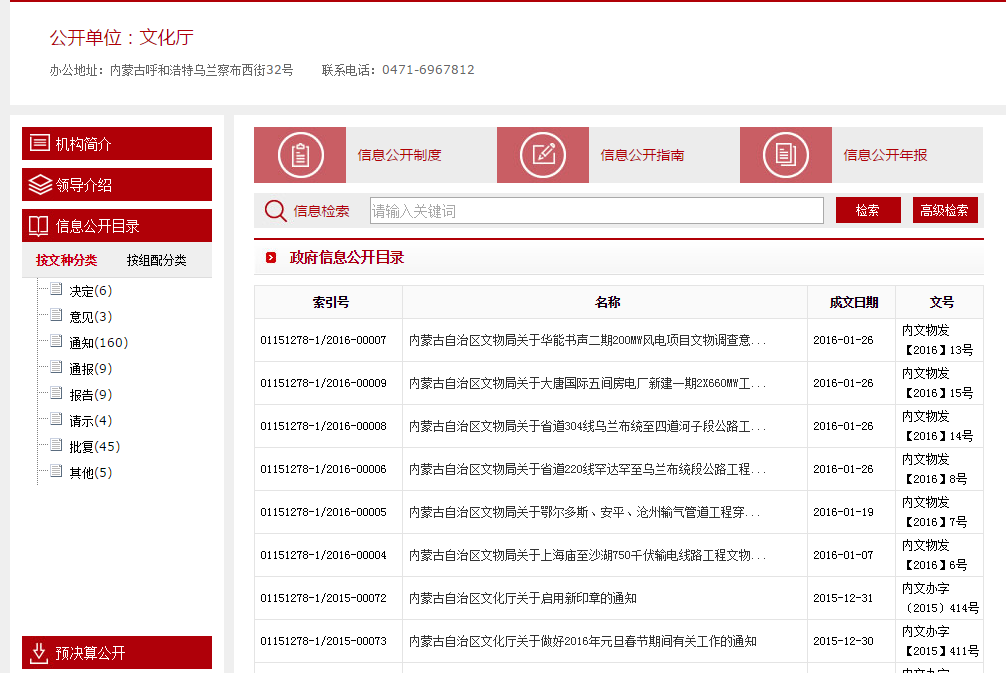Click the 公开单位：文化厅 title
Viewport: 1006px width, 673px height.
(x=122, y=37)
